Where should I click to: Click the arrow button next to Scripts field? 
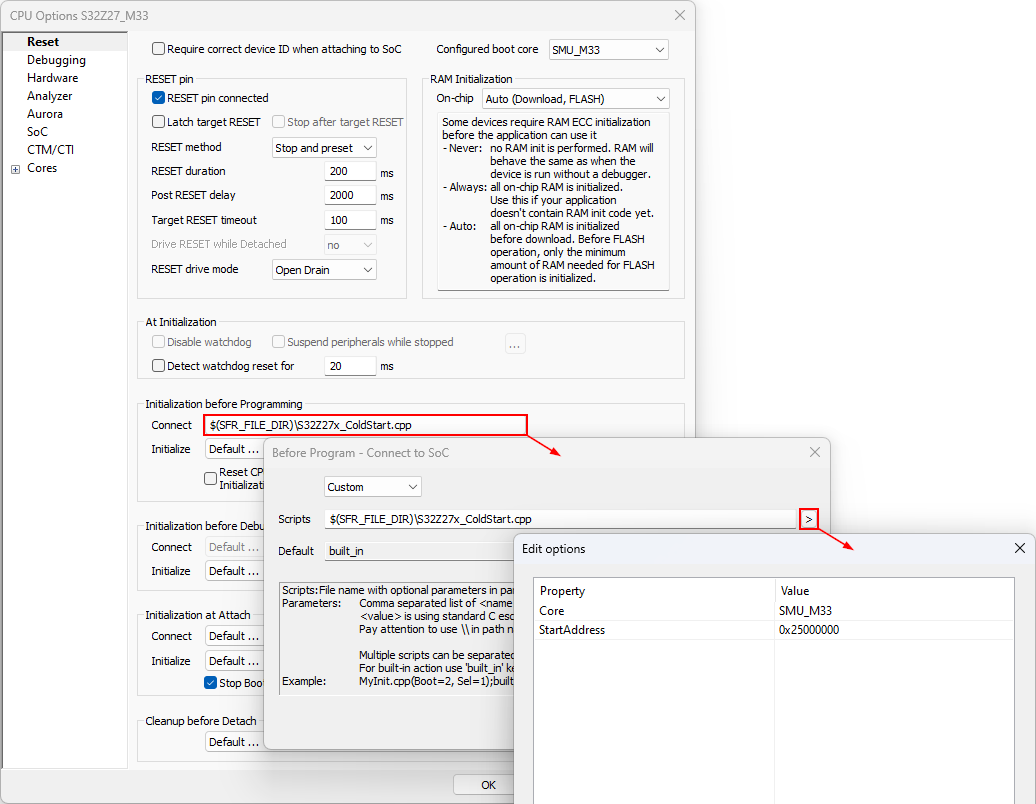(x=810, y=519)
